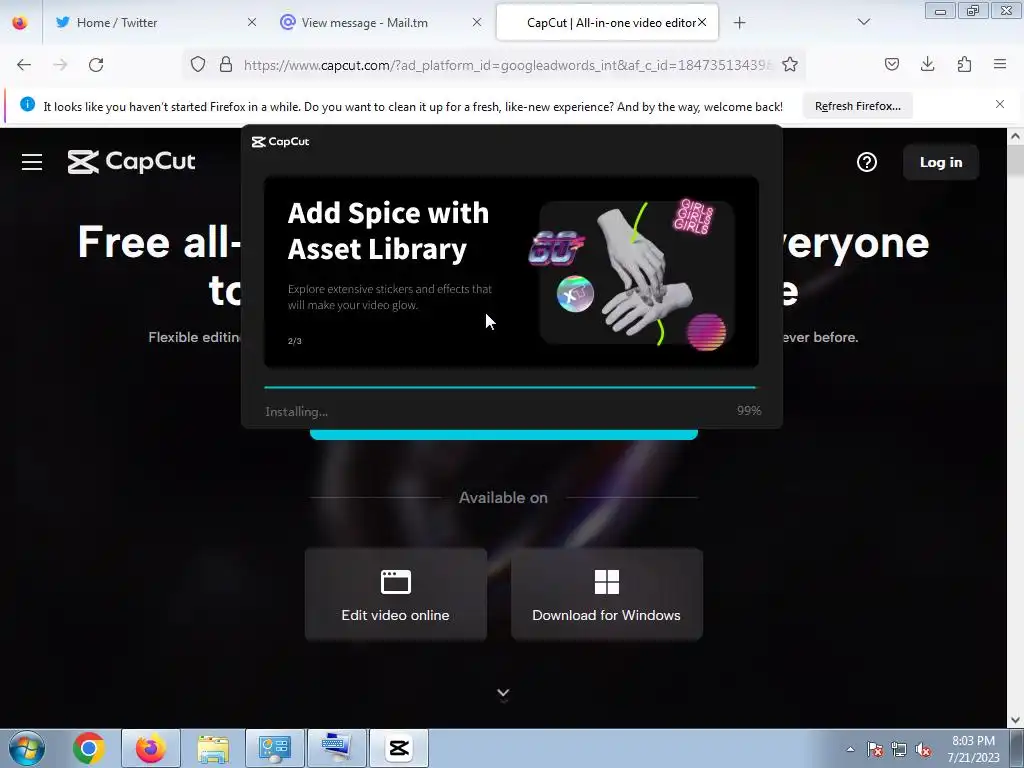Image resolution: width=1024 pixels, height=768 pixels.
Task: Click the Refresh Firefox... button
Action: pos(857,106)
